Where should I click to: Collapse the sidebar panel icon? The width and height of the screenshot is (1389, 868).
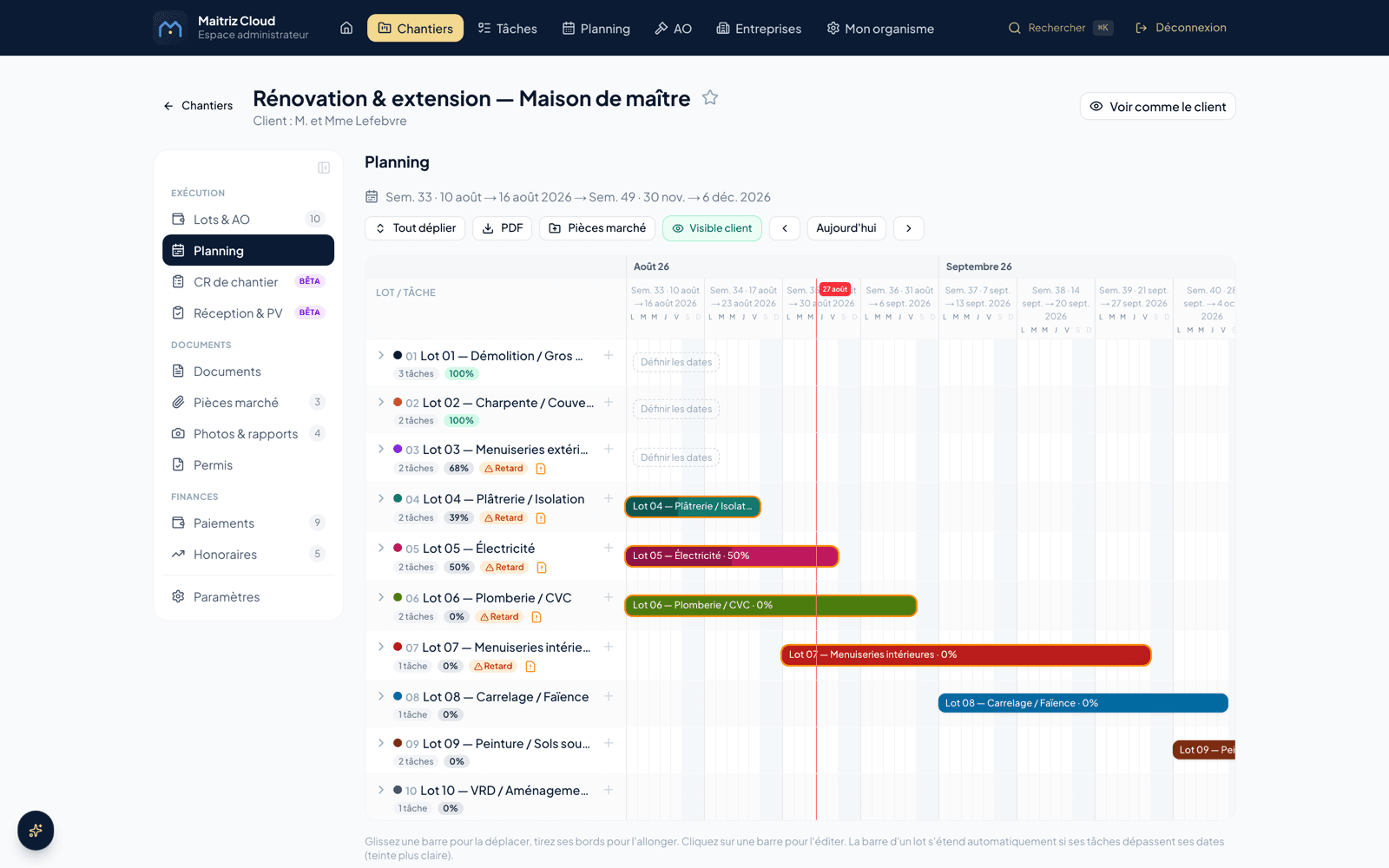click(x=324, y=168)
